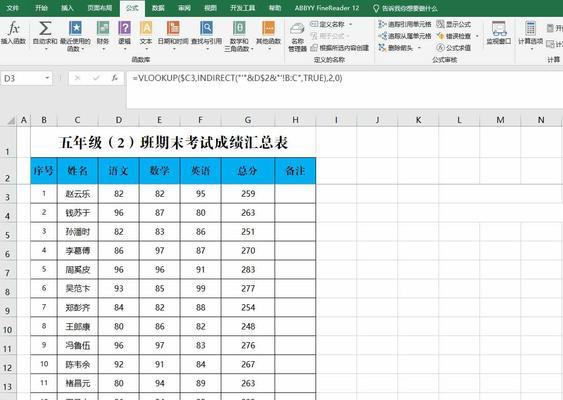Click Define Name (定义名称)
The image size is (563, 400).
pyautogui.click(x=327, y=24)
